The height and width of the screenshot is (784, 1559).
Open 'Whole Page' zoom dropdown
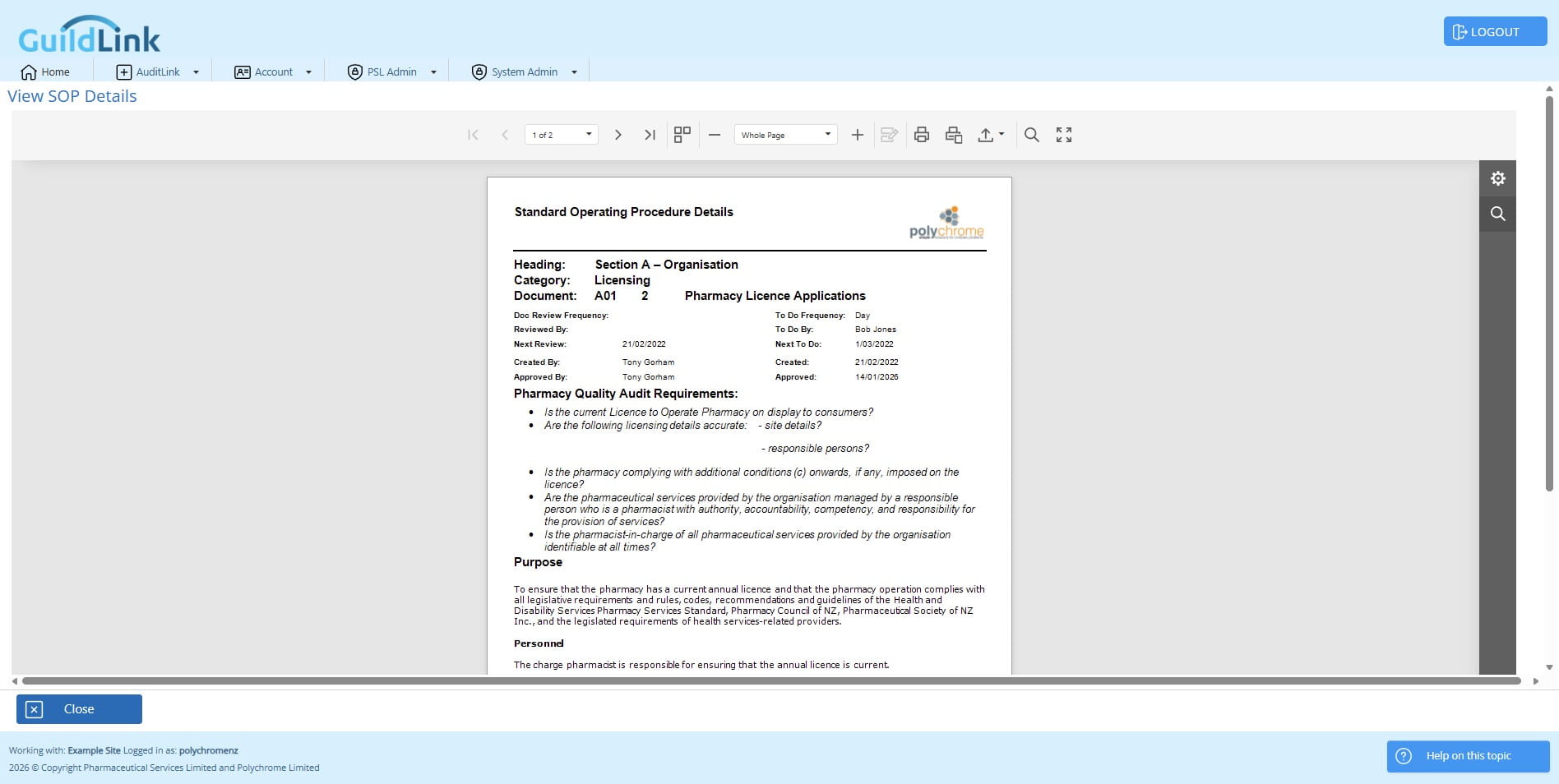pos(786,135)
